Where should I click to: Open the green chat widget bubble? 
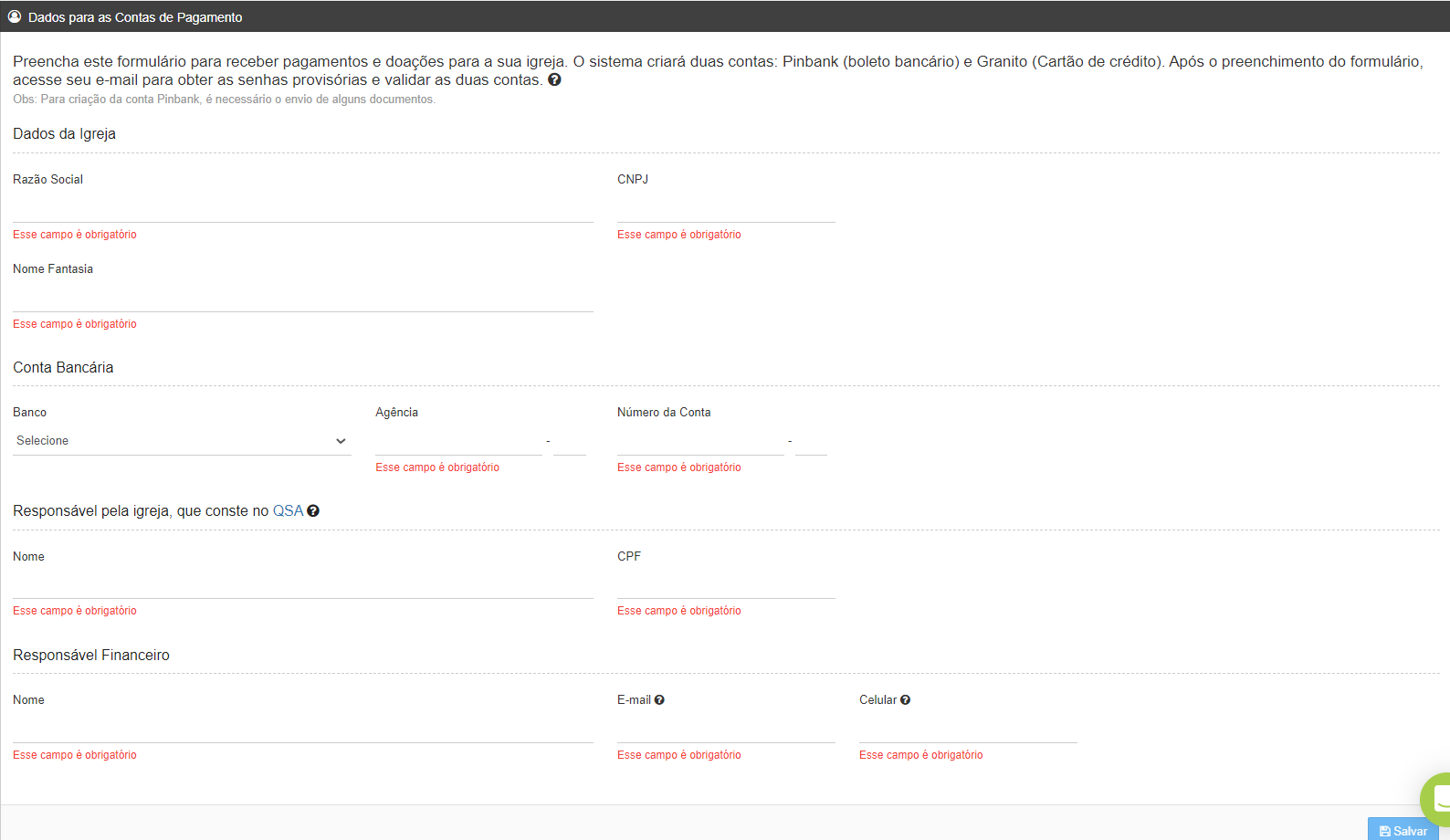tap(1436, 799)
